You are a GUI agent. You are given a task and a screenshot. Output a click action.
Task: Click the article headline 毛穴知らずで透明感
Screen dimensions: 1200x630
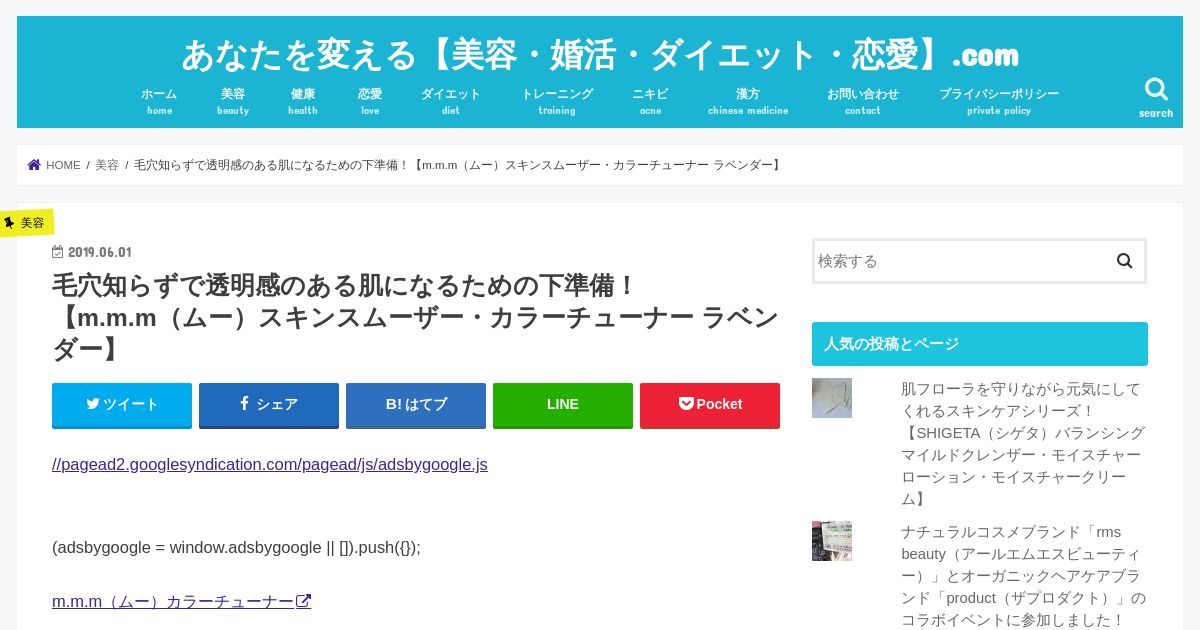pyautogui.click(x=415, y=317)
